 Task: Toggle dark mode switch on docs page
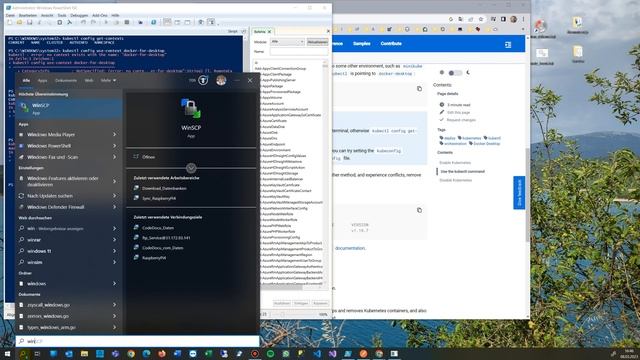(x=455, y=73)
